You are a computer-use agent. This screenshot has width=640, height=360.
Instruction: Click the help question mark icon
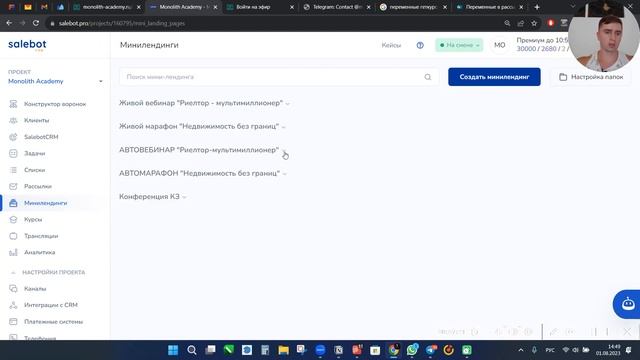(x=420, y=45)
